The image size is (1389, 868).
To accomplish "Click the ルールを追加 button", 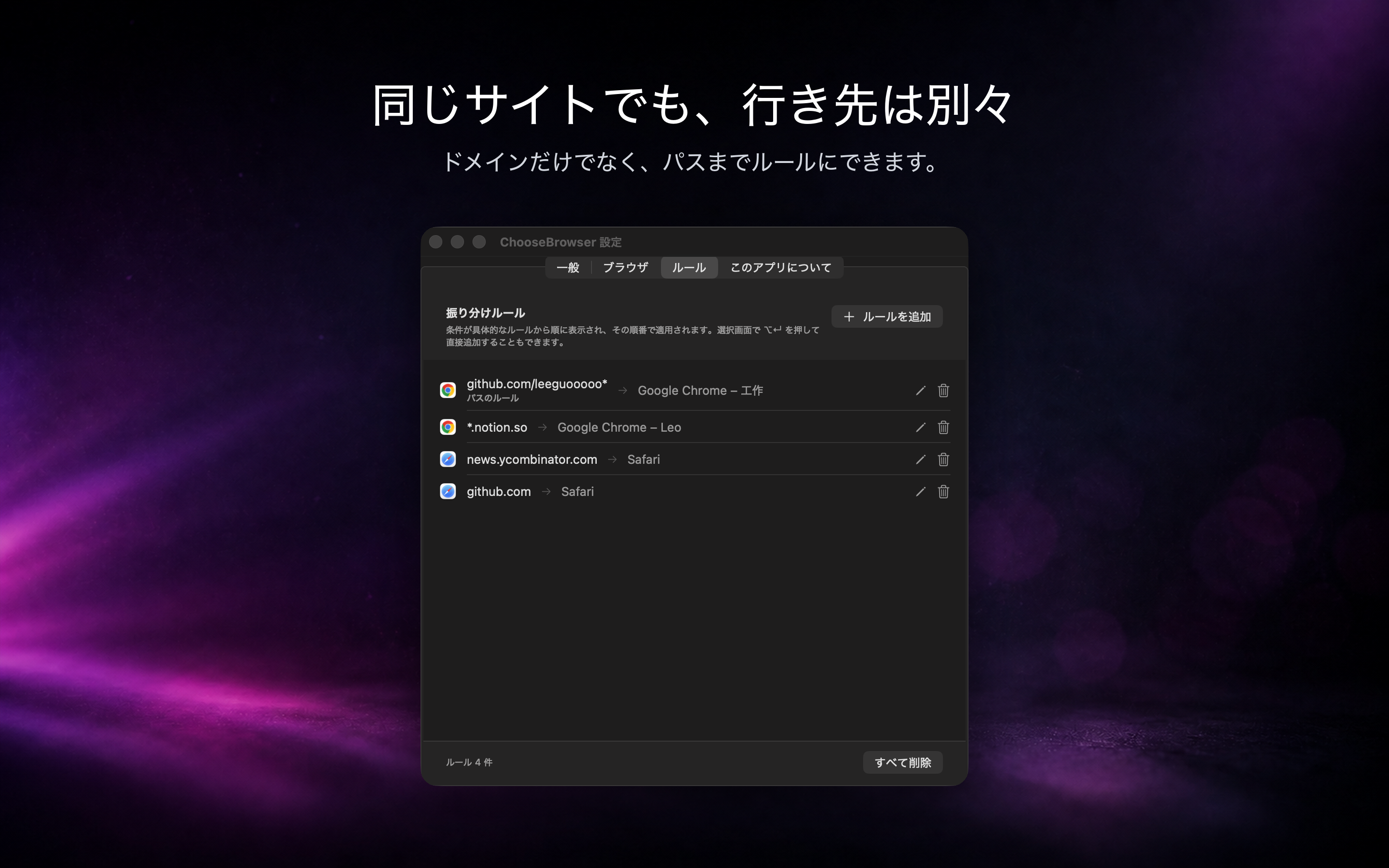I will (x=887, y=316).
